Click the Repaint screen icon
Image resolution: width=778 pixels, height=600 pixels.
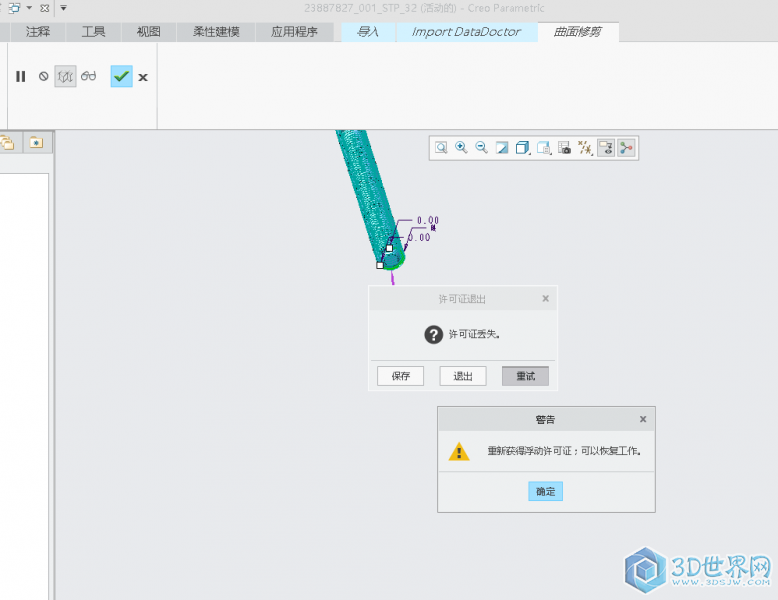(x=502, y=148)
